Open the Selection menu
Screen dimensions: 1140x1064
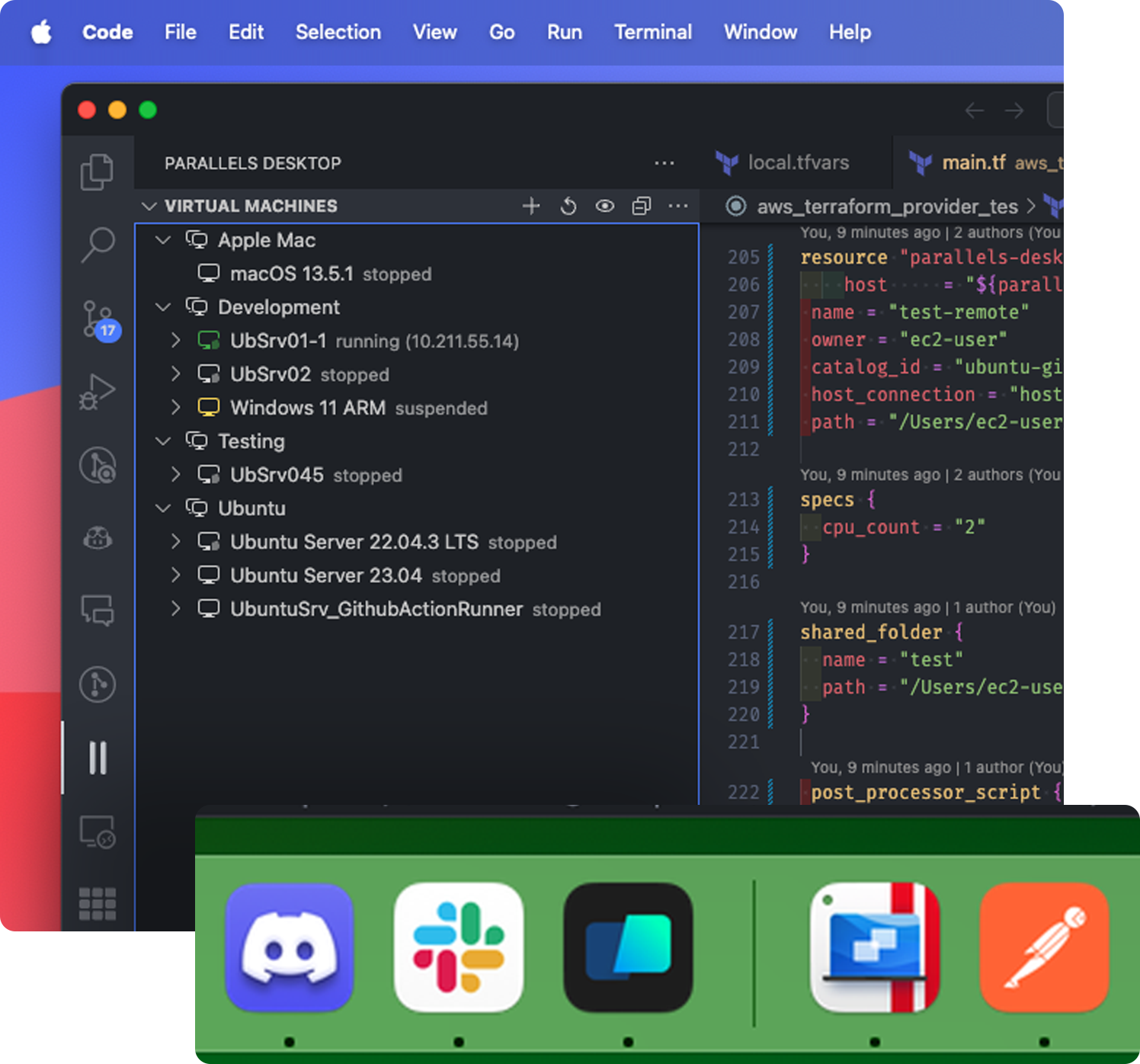pos(338,32)
